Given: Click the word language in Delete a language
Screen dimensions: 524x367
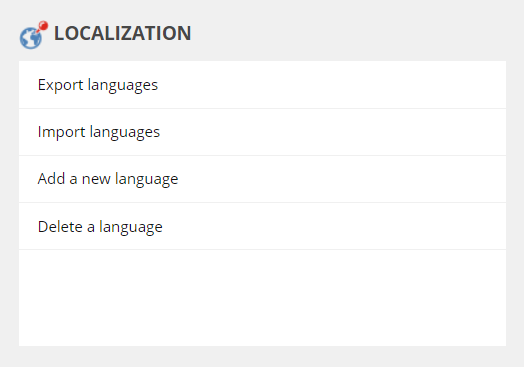Looking at the screenshot, I should click(x=131, y=228).
